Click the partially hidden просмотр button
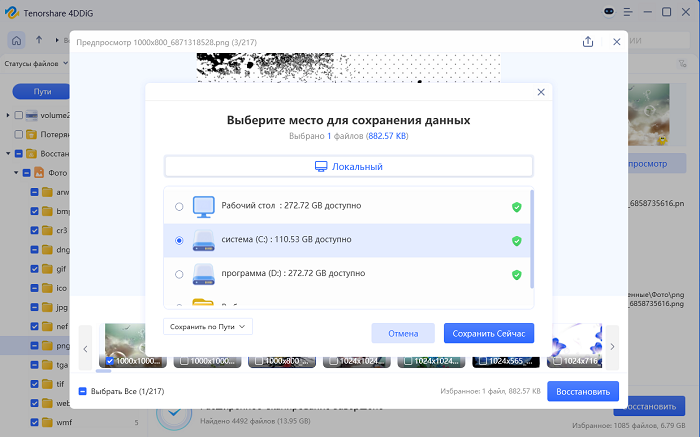The image size is (700, 437). pos(657,163)
